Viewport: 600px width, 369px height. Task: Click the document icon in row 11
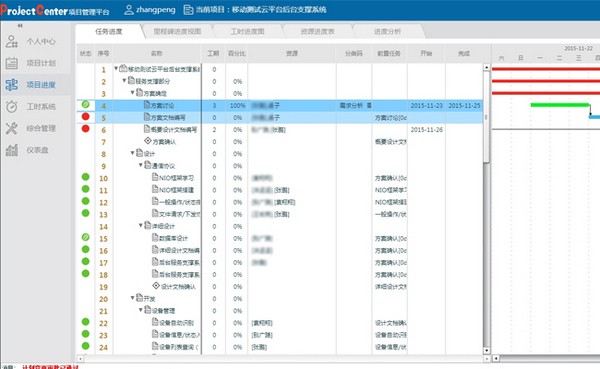pyautogui.click(x=155, y=189)
